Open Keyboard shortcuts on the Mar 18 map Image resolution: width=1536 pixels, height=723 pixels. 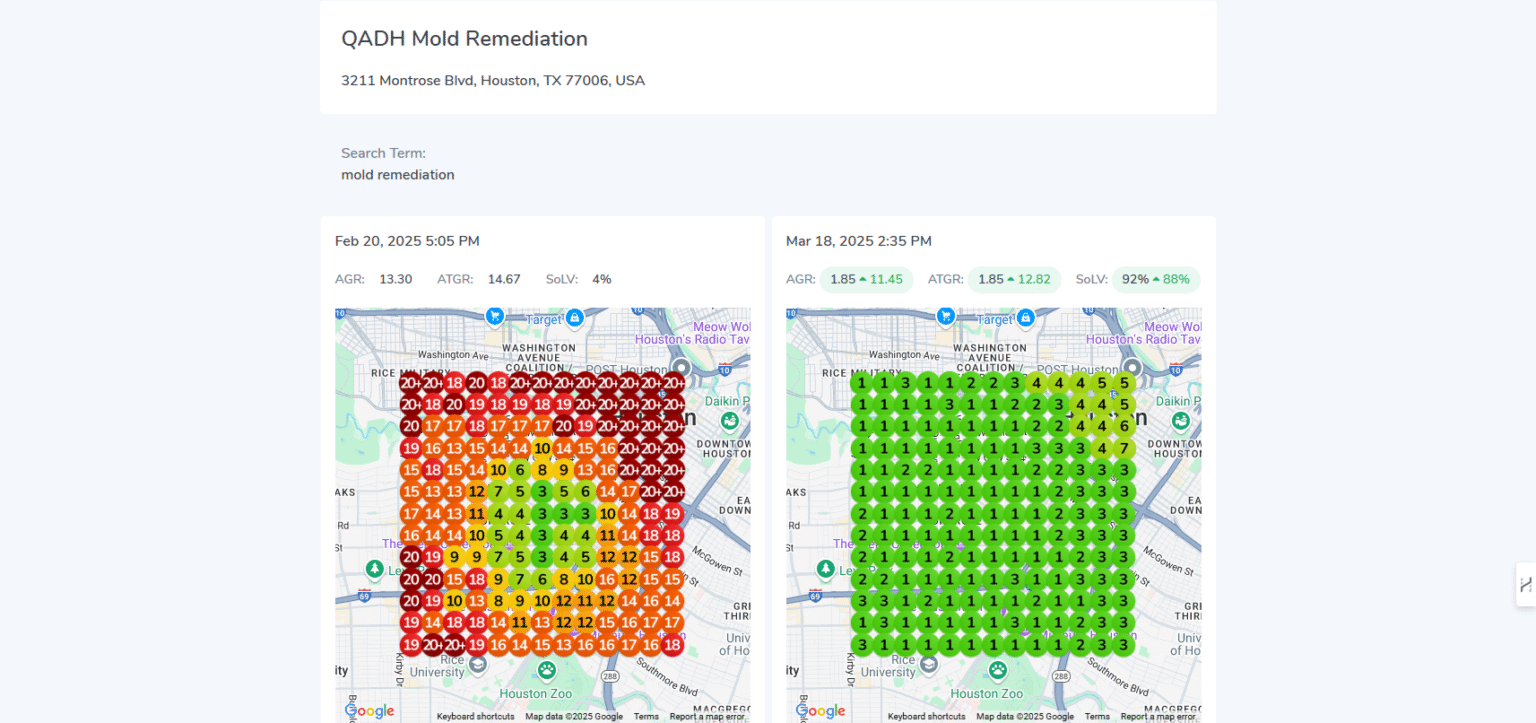point(926,716)
